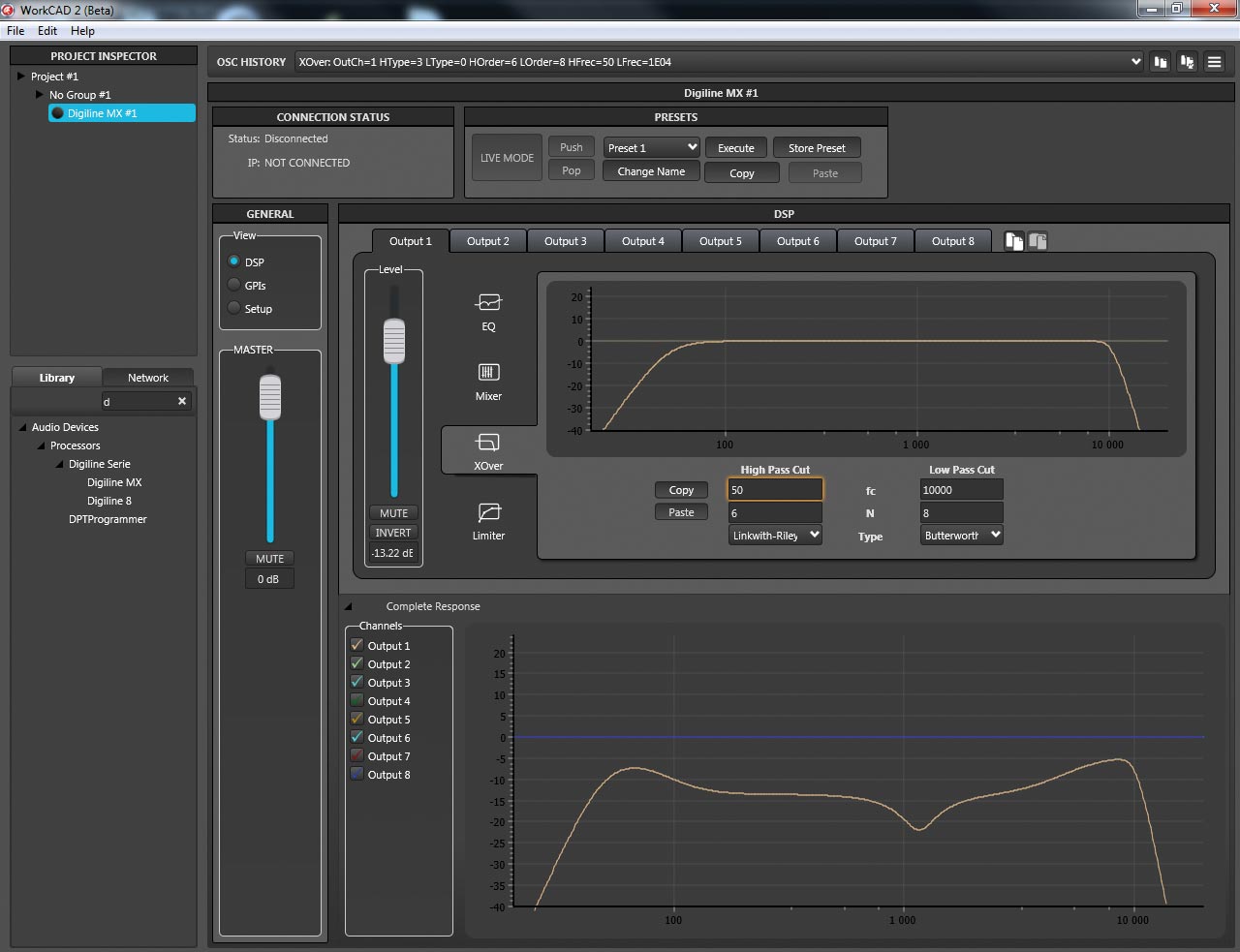Click the Store Preset button
Screen dimensions: 1240x952
(x=816, y=148)
